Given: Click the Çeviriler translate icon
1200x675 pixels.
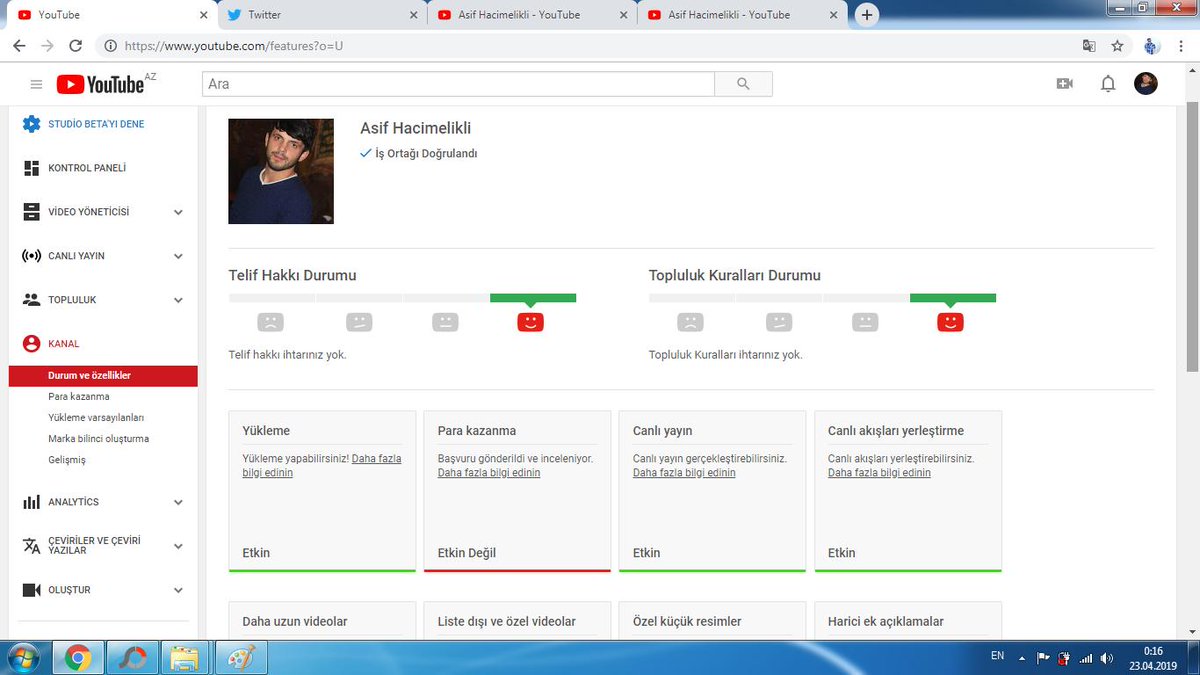Looking at the screenshot, I should (x=31, y=546).
